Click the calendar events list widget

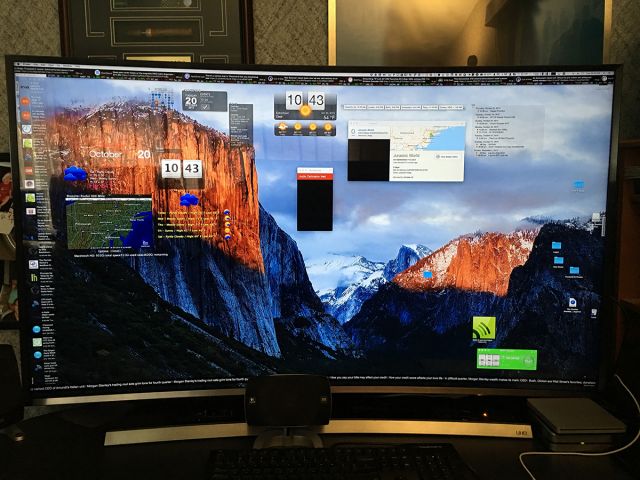coord(508,131)
